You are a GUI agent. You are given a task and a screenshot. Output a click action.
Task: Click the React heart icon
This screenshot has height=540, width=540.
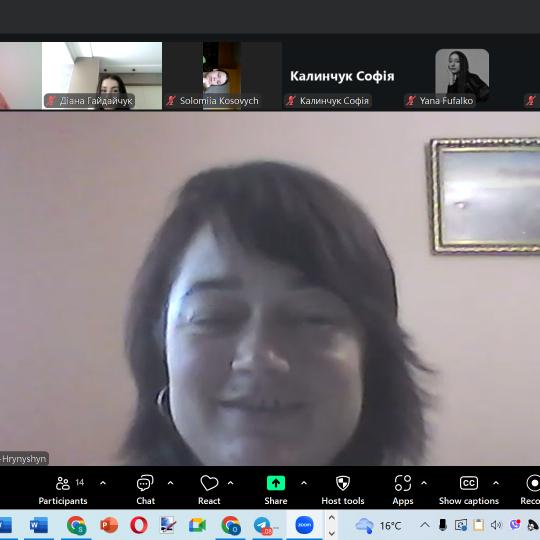point(209,484)
